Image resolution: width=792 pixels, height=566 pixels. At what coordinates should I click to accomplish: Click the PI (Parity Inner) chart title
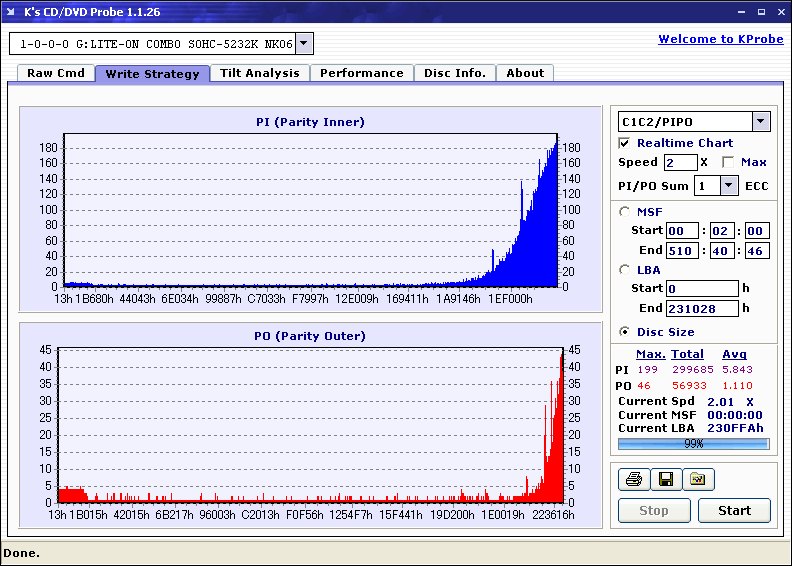[x=310, y=122]
